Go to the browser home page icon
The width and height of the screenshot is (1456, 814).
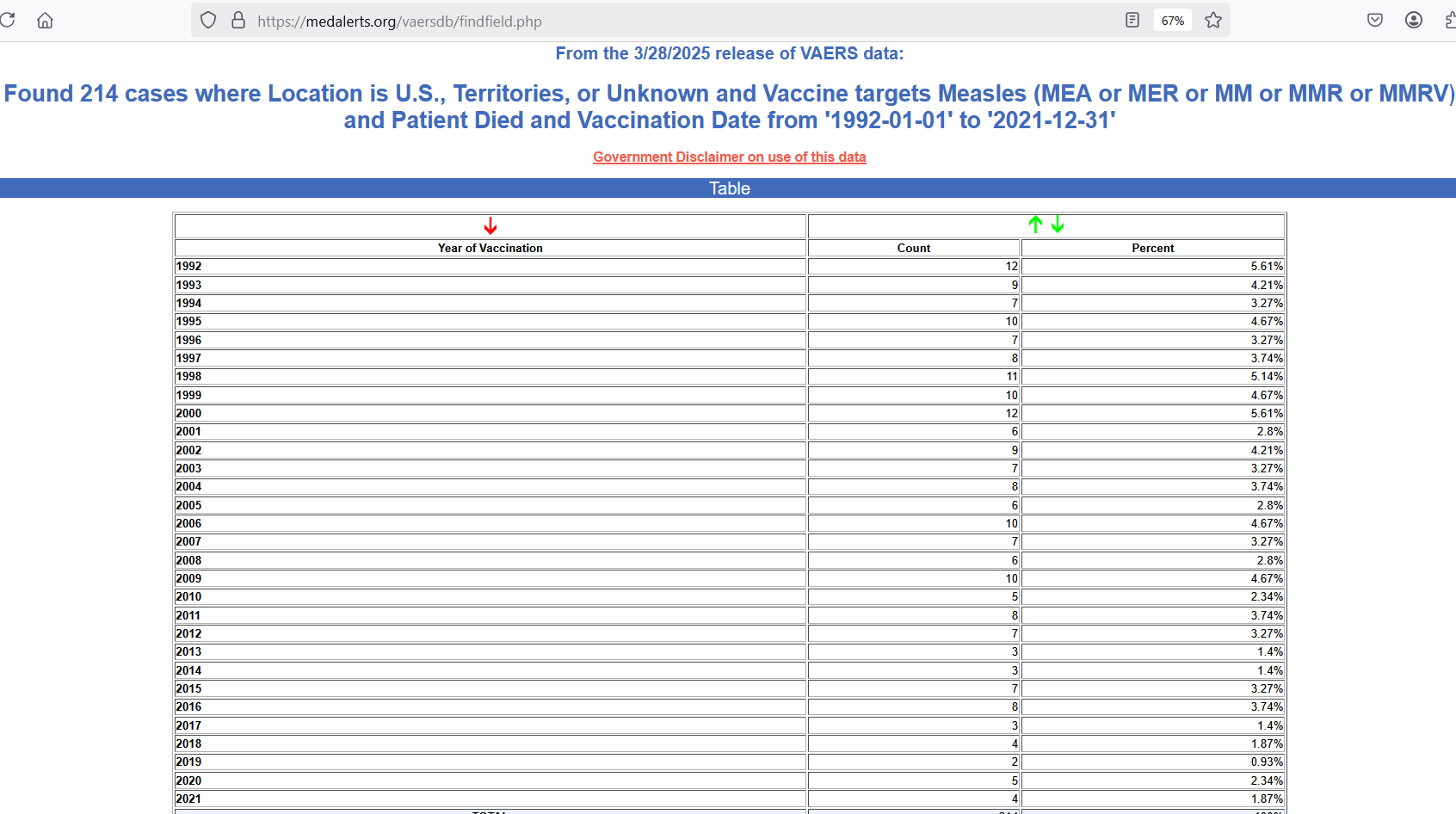click(45, 20)
